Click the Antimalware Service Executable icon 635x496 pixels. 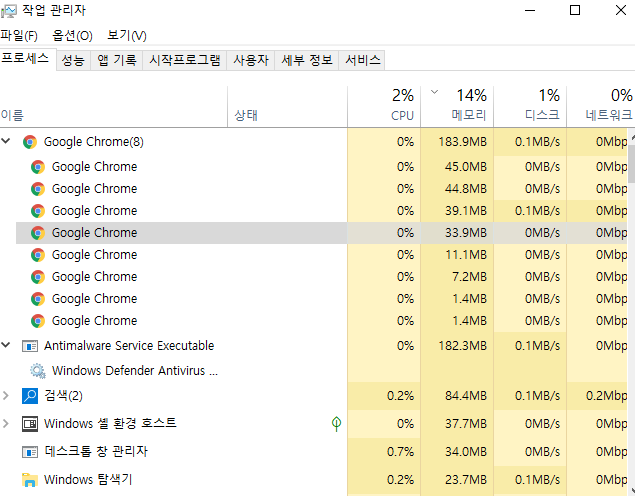pos(30,346)
